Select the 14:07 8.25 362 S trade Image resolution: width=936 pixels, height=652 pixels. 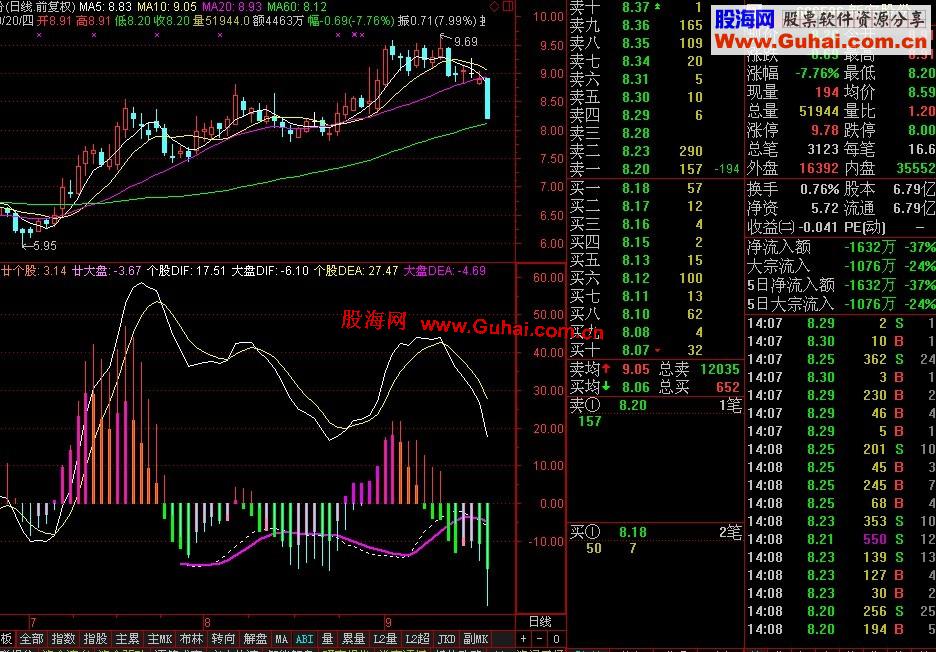[840, 359]
